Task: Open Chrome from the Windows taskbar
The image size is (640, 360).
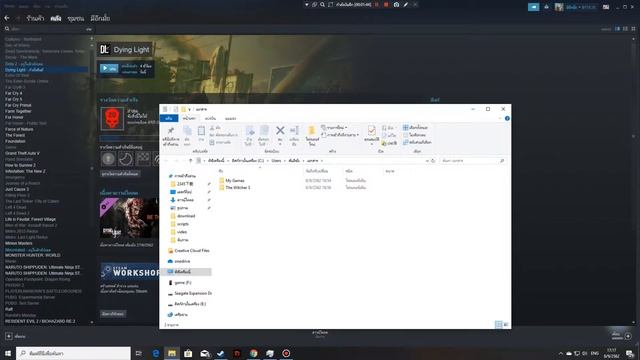Action: 253,353
